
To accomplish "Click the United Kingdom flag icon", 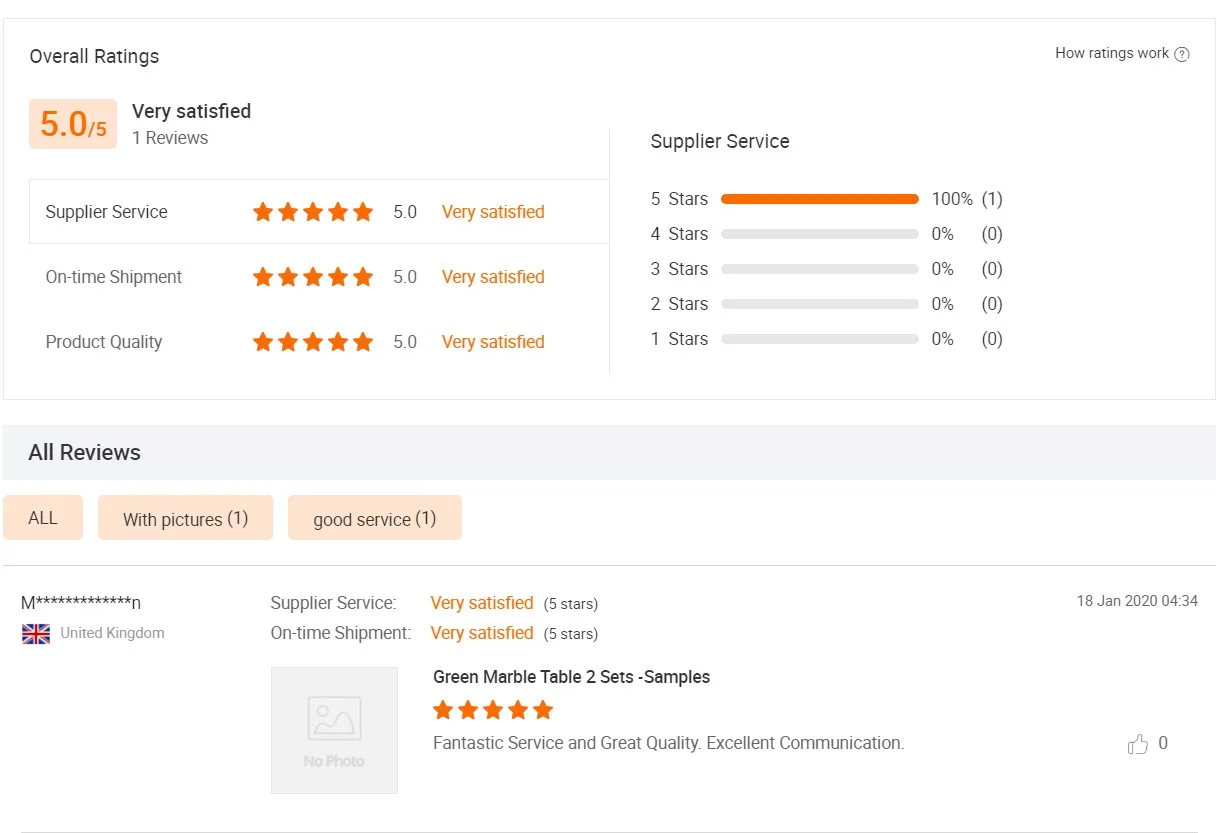I will [x=36, y=634].
